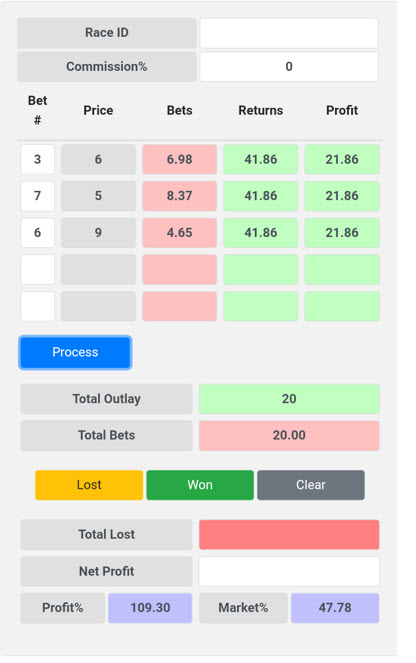
Task: Edit the Bet # field containing 3
Action: 38,159
